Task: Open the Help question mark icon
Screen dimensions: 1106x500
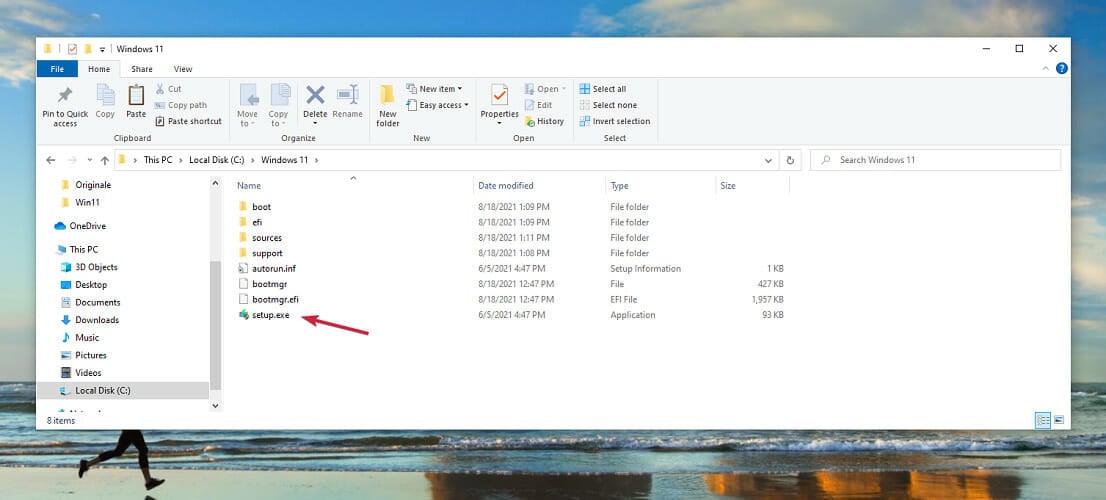Action: 1062,68
